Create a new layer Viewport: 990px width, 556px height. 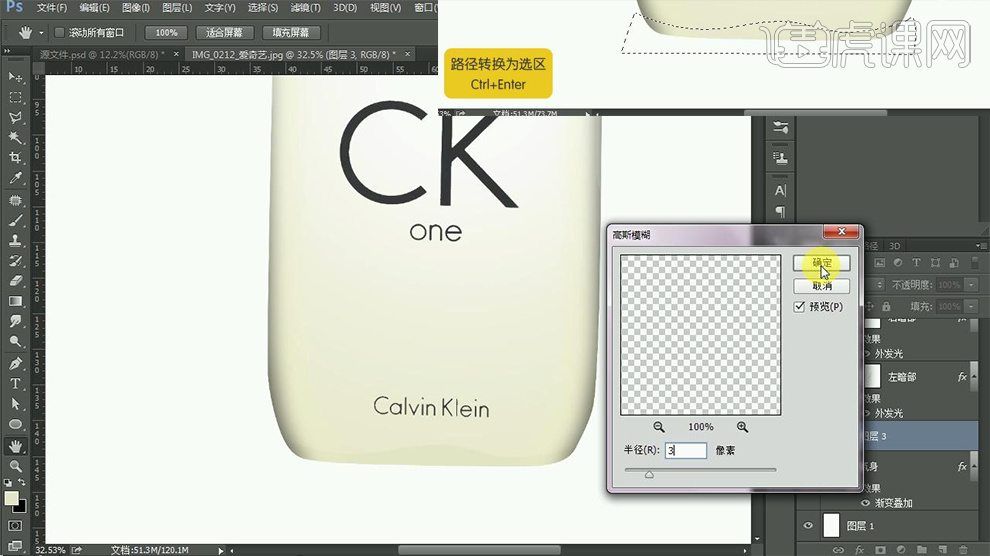pyautogui.click(x=943, y=550)
